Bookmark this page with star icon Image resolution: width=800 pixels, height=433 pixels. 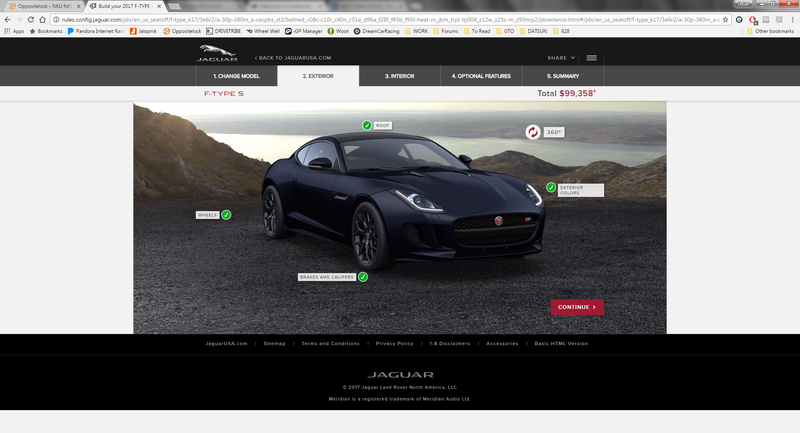[726, 20]
